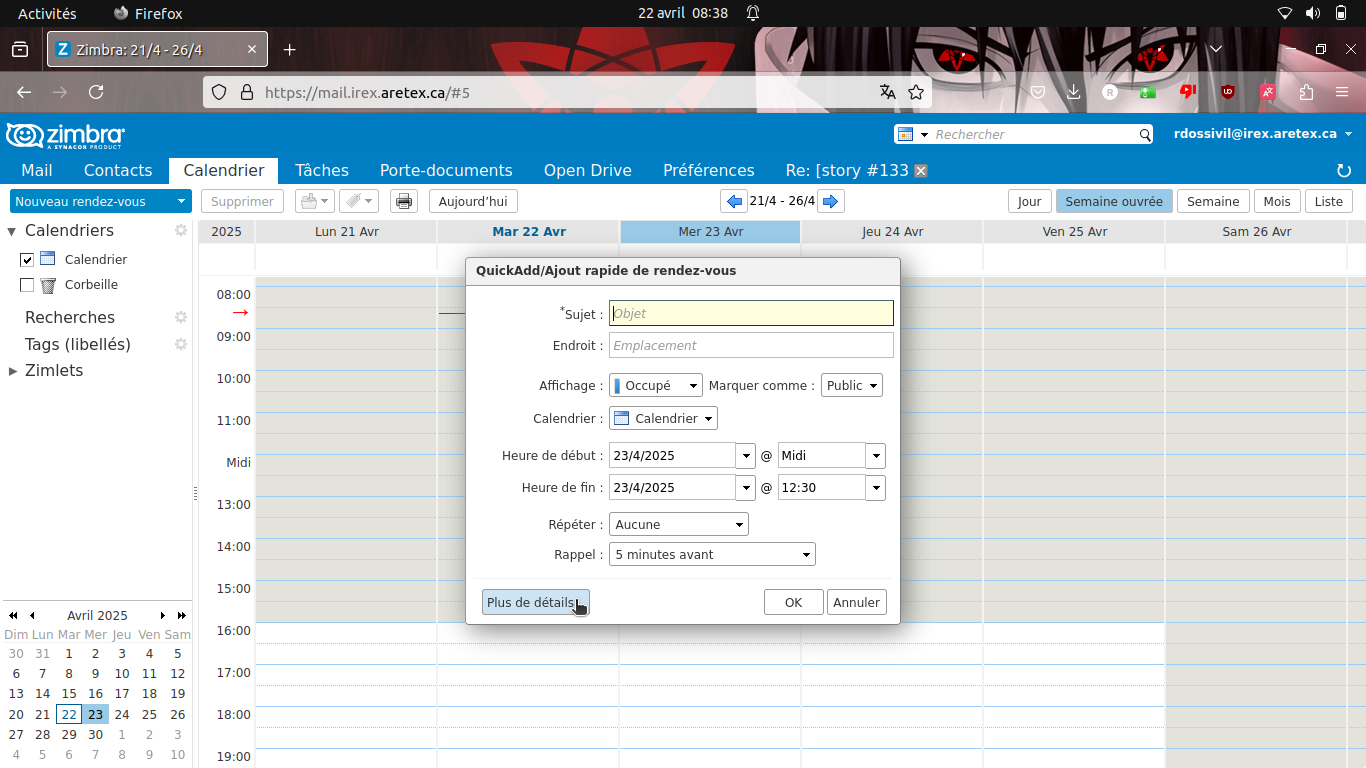Jump forward one year in mini calendar
The image size is (1366, 768).
point(182,615)
